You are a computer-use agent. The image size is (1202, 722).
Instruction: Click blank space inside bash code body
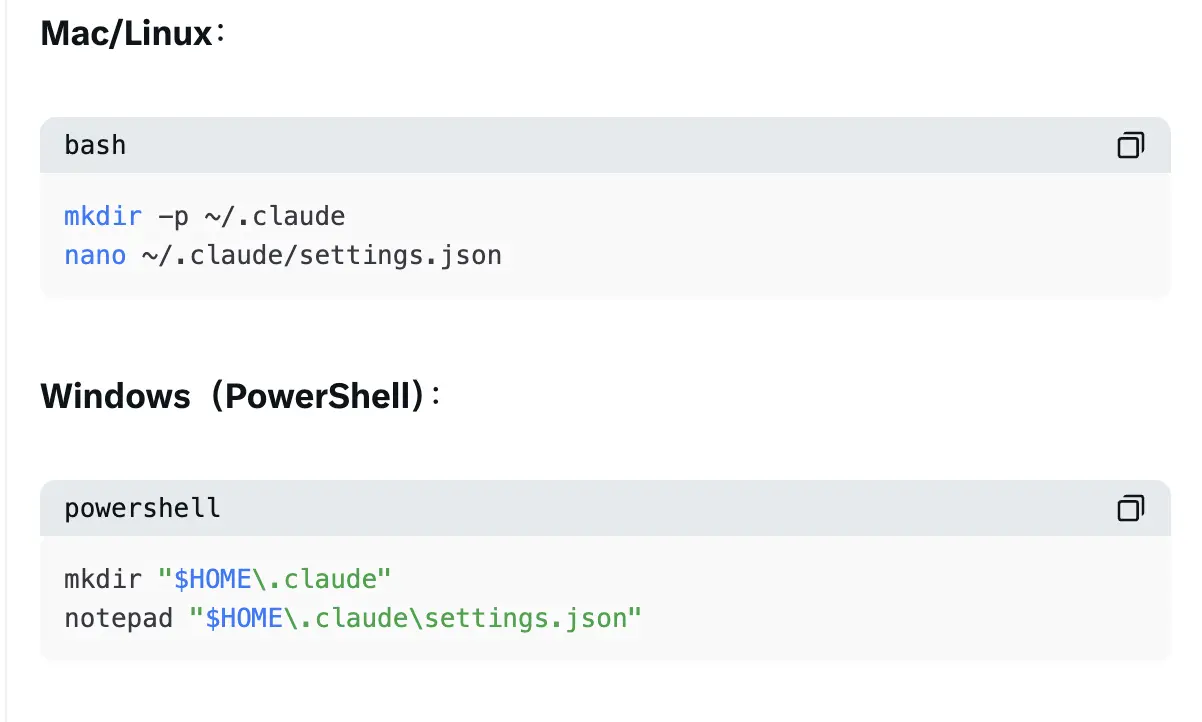(x=800, y=236)
